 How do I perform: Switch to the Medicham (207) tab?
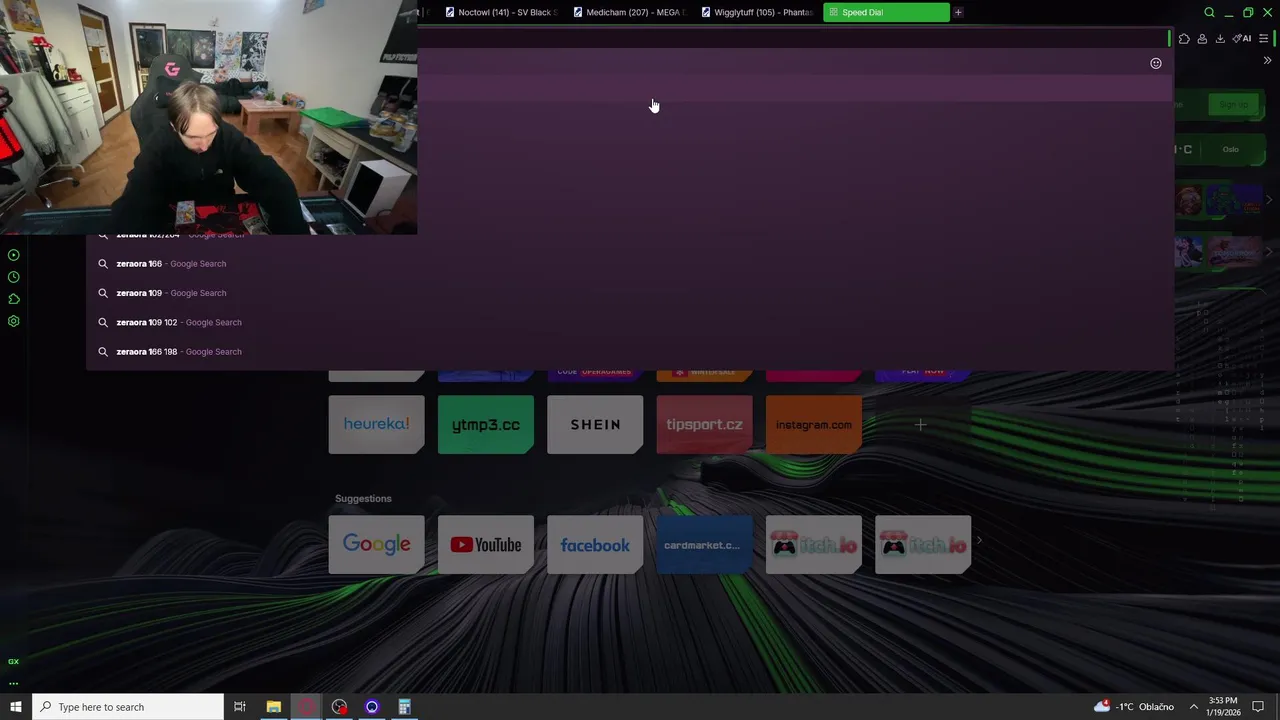pyautogui.click(x=629, y=12)
